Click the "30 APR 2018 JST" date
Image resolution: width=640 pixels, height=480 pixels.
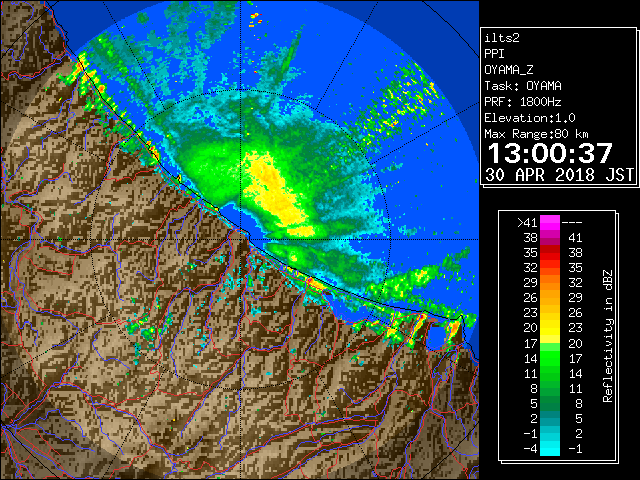559,175
